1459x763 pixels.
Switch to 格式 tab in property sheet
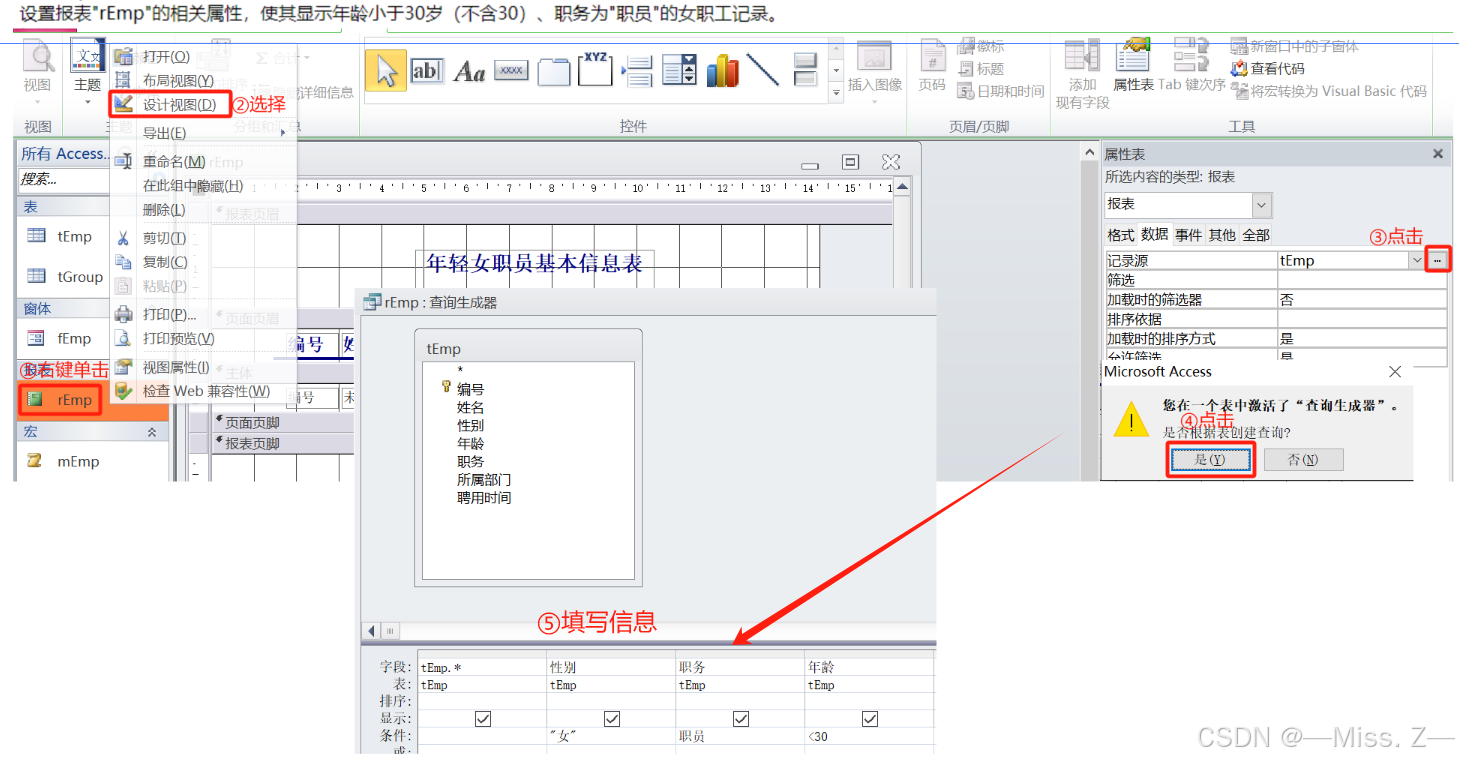click(1120, 235)
